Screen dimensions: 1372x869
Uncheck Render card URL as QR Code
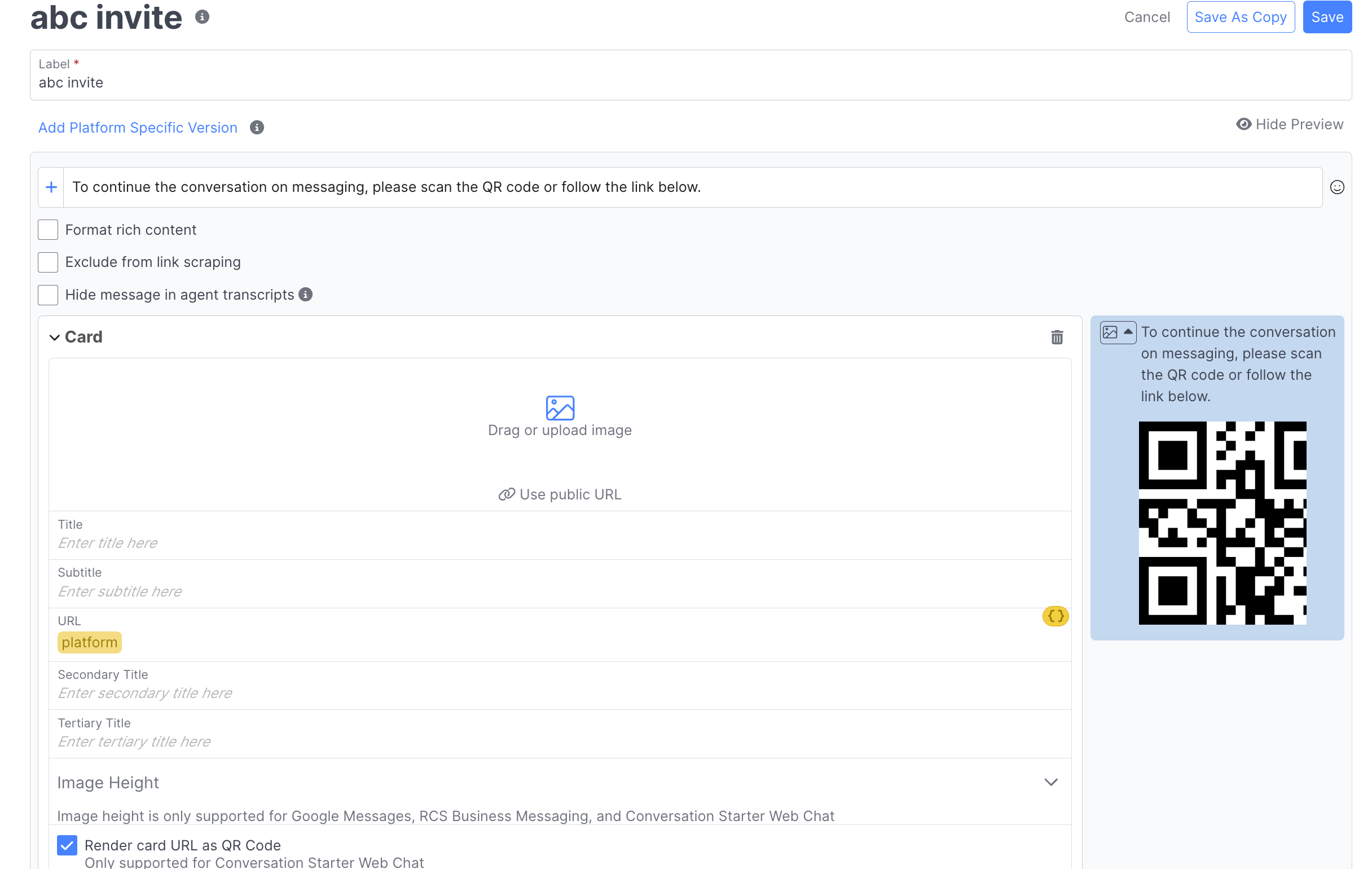(67, 845)
